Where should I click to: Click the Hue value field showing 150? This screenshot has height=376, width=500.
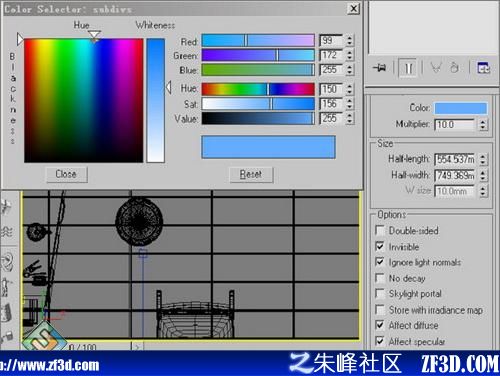click(331, 89)
